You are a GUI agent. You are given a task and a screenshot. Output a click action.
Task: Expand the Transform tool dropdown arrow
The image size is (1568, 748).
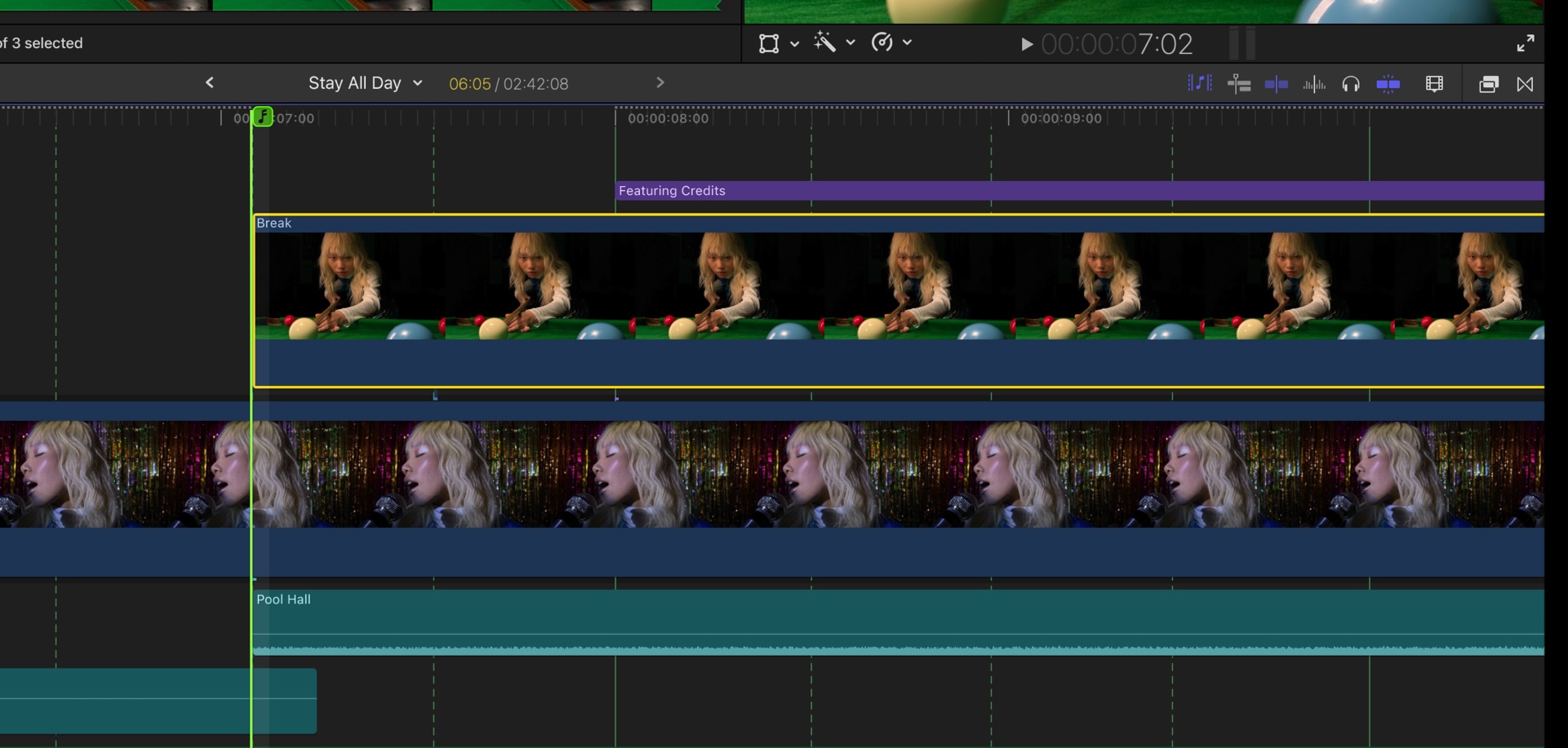pos(794,43)
